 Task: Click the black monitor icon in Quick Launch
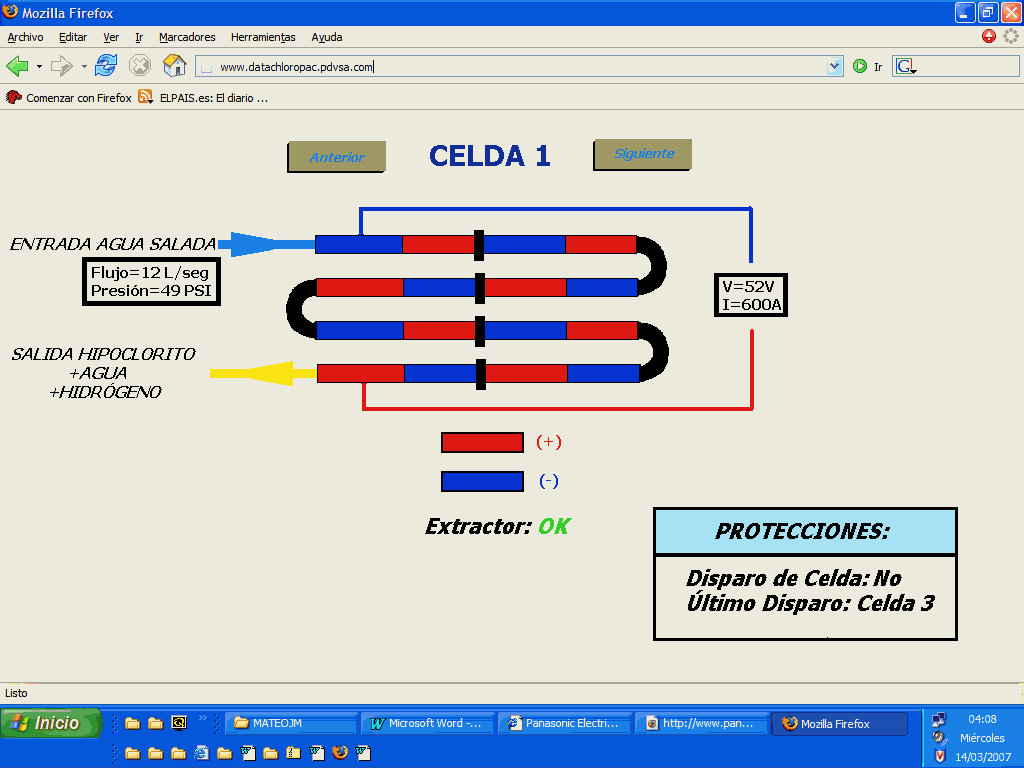point(178,722)
